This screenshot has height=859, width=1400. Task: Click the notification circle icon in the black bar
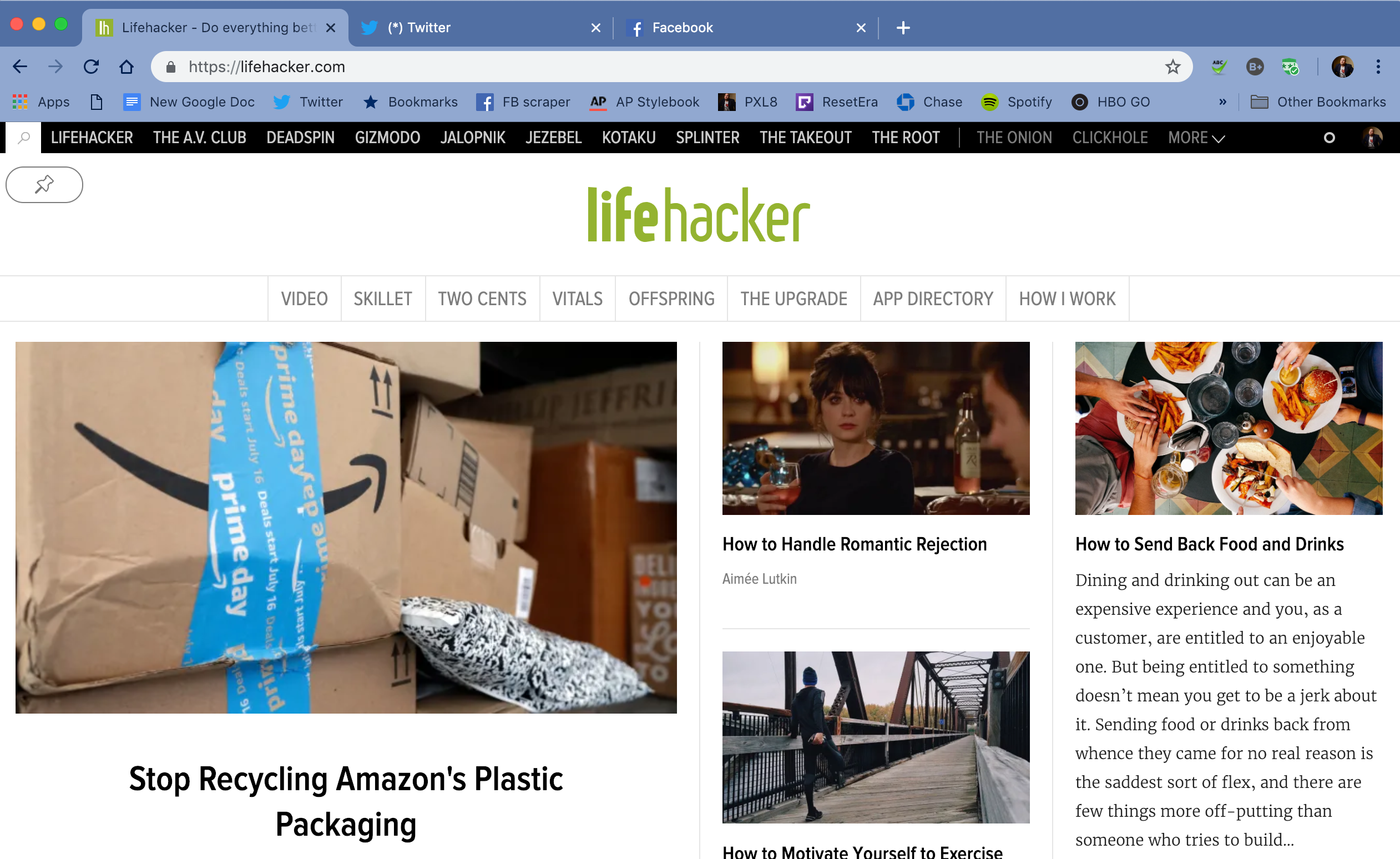(x=1329, y=138)
